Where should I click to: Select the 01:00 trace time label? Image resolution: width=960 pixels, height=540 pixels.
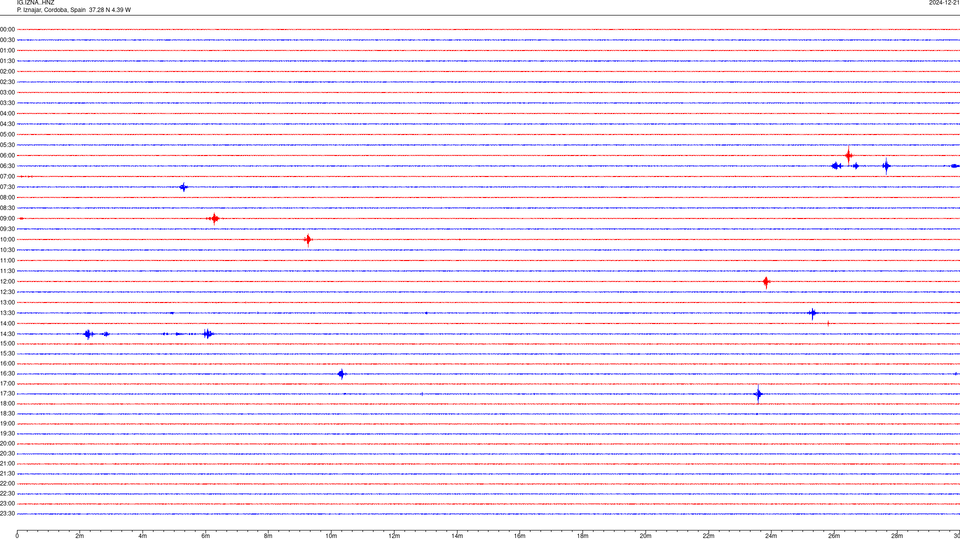pyautogui.click(x=7, y=50)
